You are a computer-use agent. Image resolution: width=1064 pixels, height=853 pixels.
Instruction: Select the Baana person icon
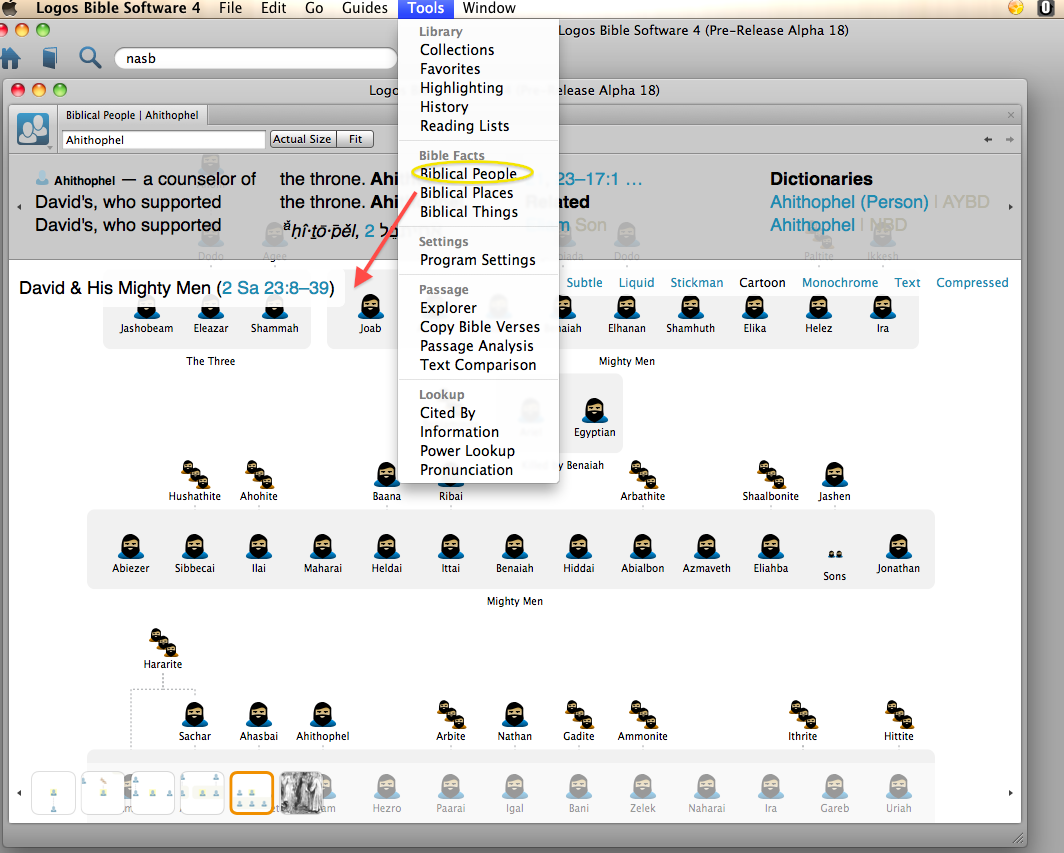387,474
